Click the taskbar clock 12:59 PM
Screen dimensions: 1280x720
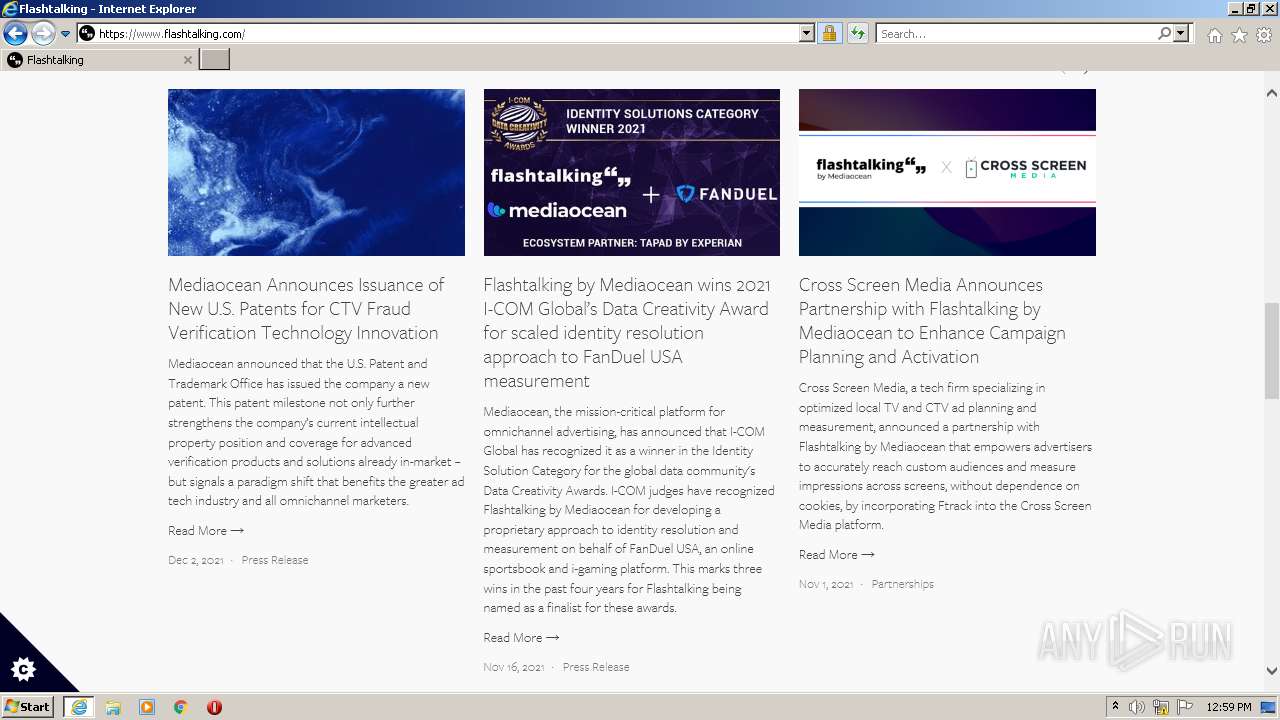[1229, 707]
